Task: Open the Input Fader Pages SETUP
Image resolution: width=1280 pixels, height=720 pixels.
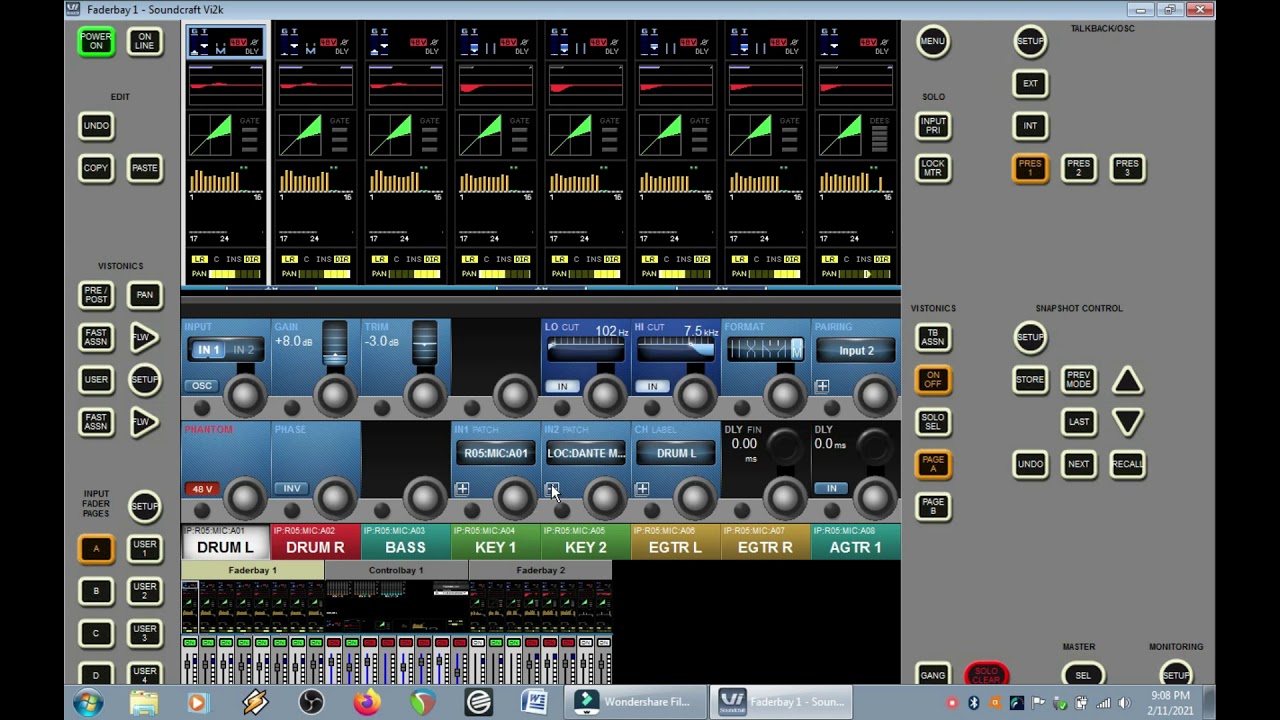Action: [x=145, y=506]
